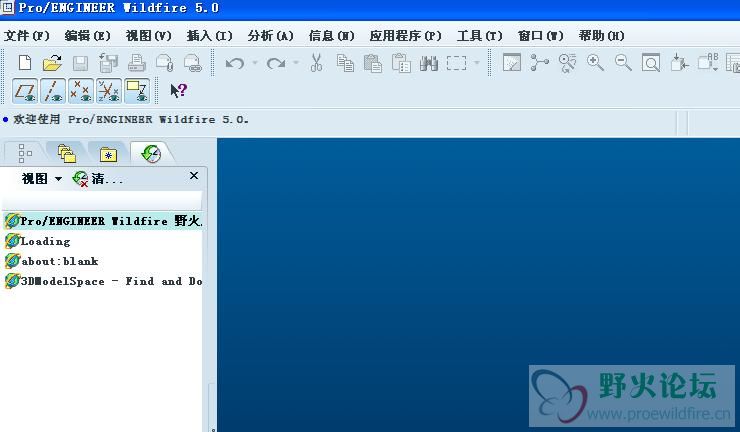Click the history panel column header bar

102,200
